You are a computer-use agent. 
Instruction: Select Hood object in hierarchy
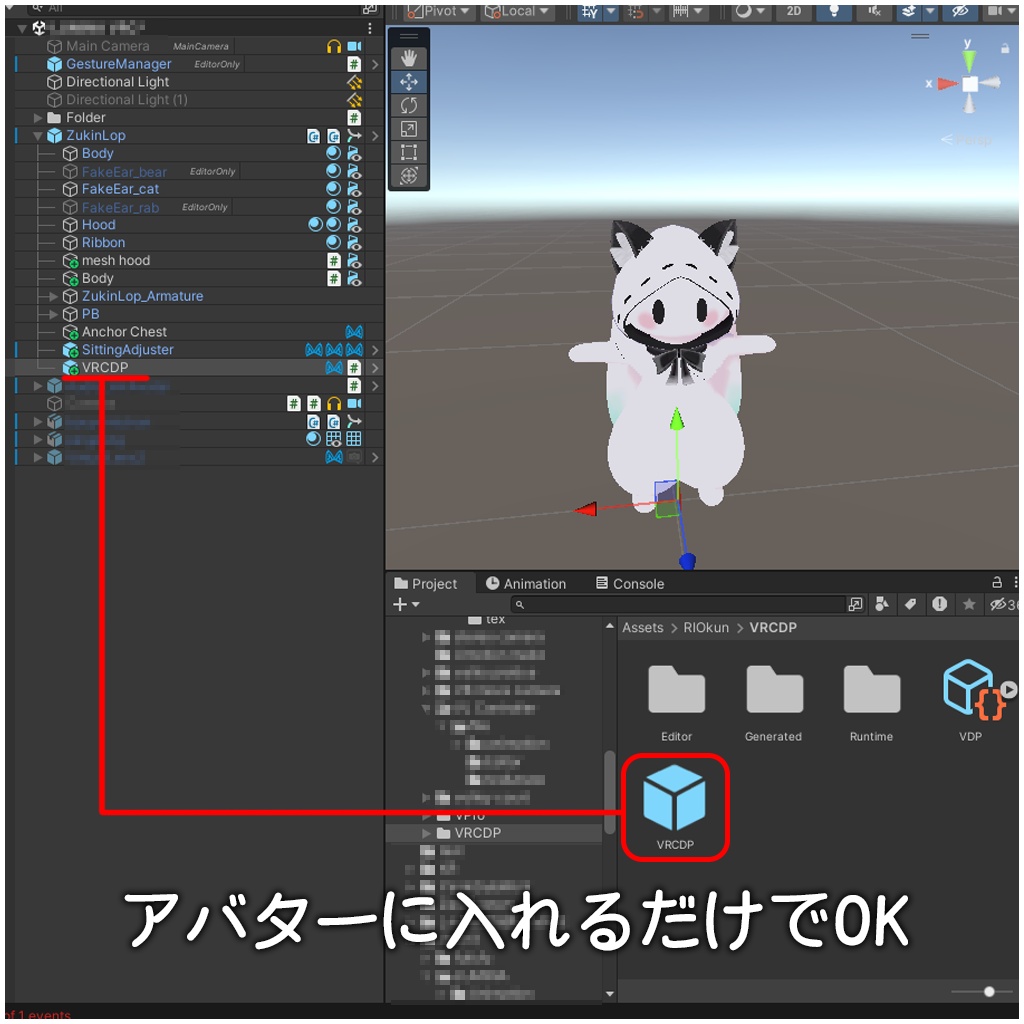[x=99, y=225]
